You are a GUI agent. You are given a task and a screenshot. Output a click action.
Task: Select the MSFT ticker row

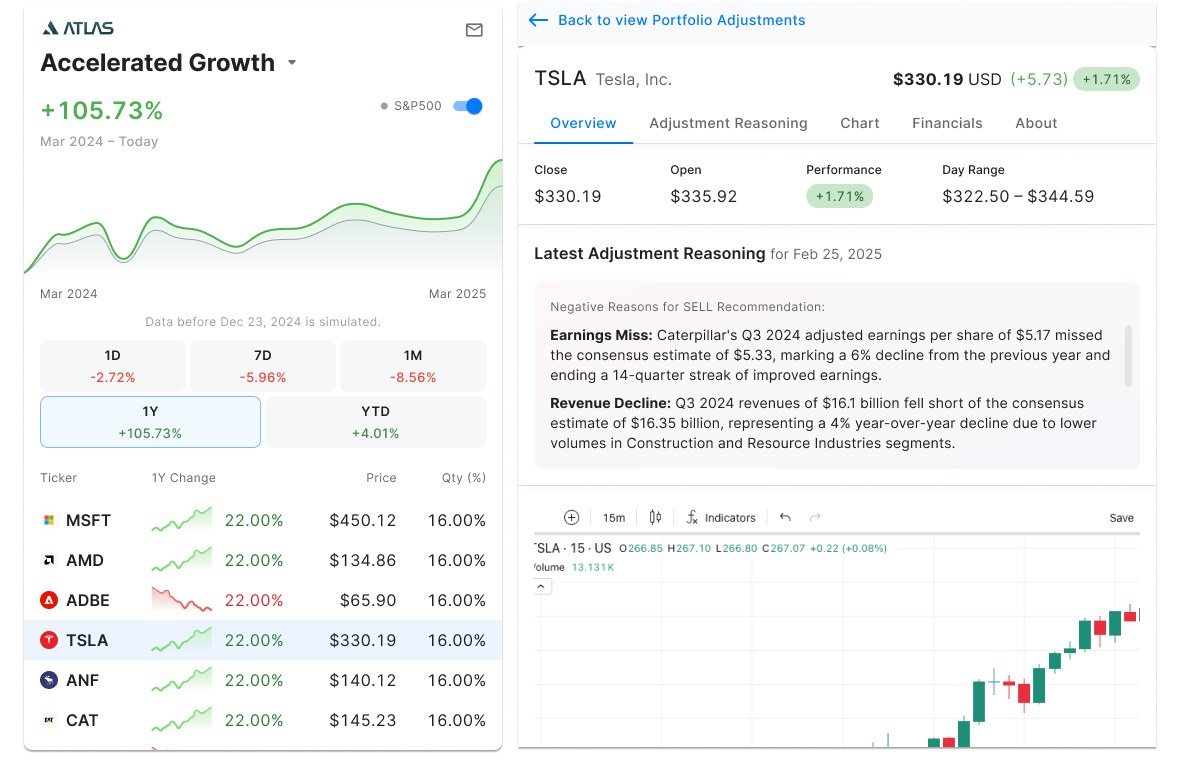(263, 521)
